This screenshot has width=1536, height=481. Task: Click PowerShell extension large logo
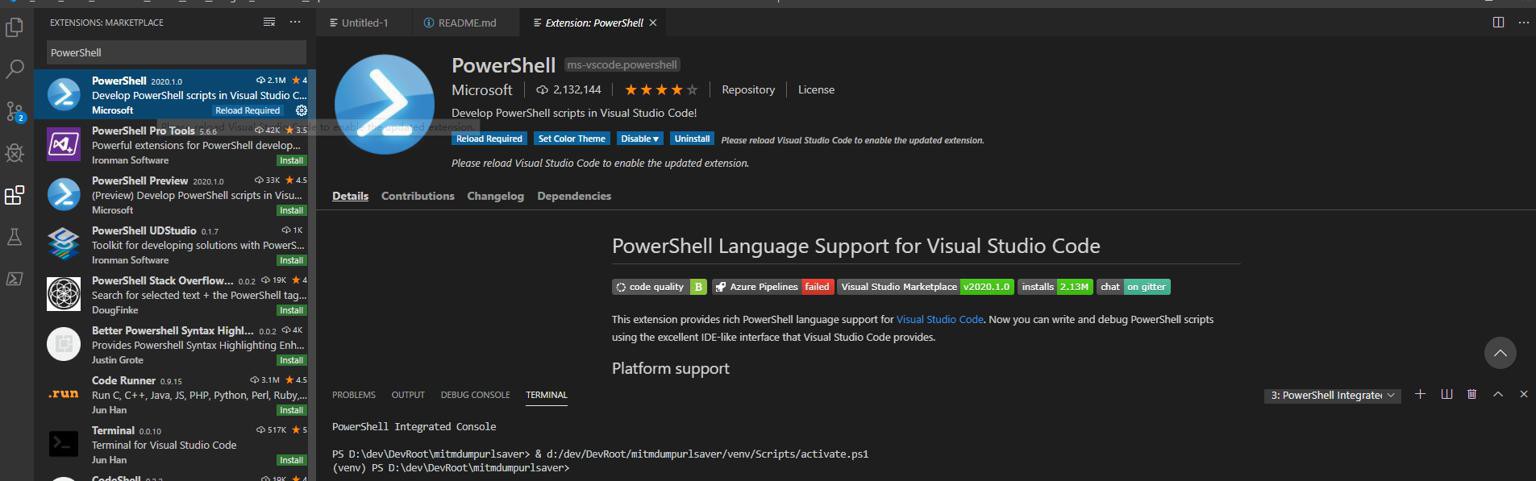coord(385,104)
